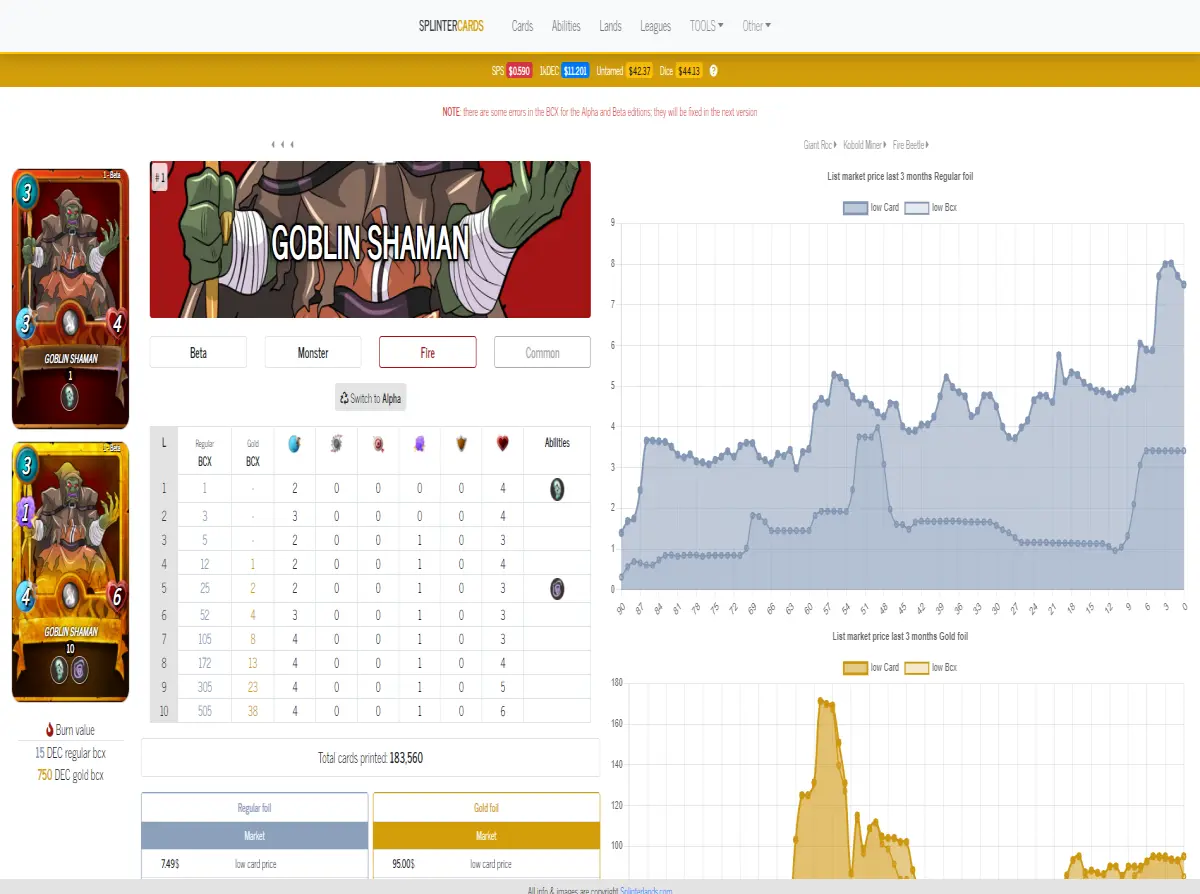Screen dimensions: 1200x894
Task: Jump to Kobold Miner card
Action: (x=865, y=145)
